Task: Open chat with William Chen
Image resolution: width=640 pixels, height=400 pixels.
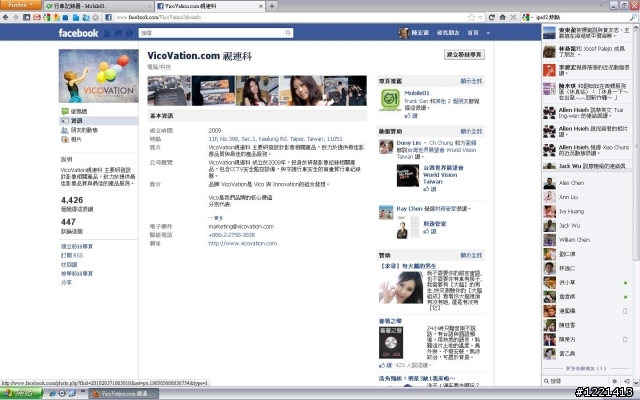Action: click(587, 240)
